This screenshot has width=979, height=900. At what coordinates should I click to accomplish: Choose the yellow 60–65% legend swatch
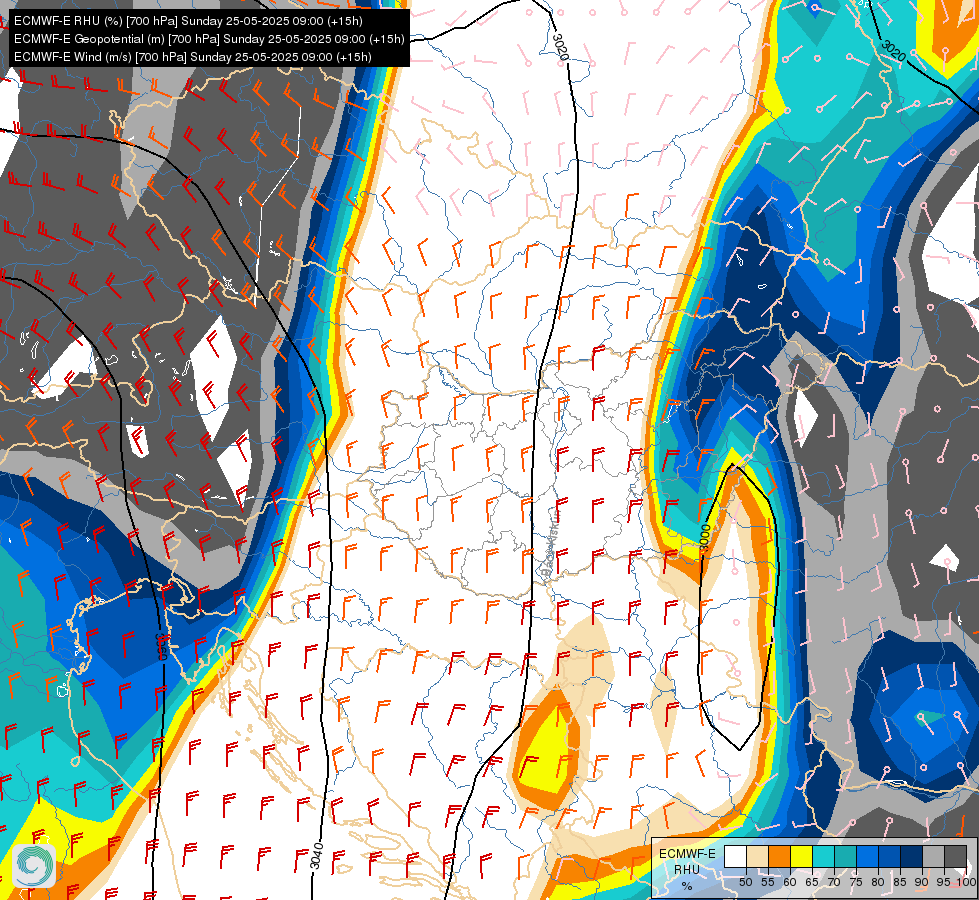802,856
